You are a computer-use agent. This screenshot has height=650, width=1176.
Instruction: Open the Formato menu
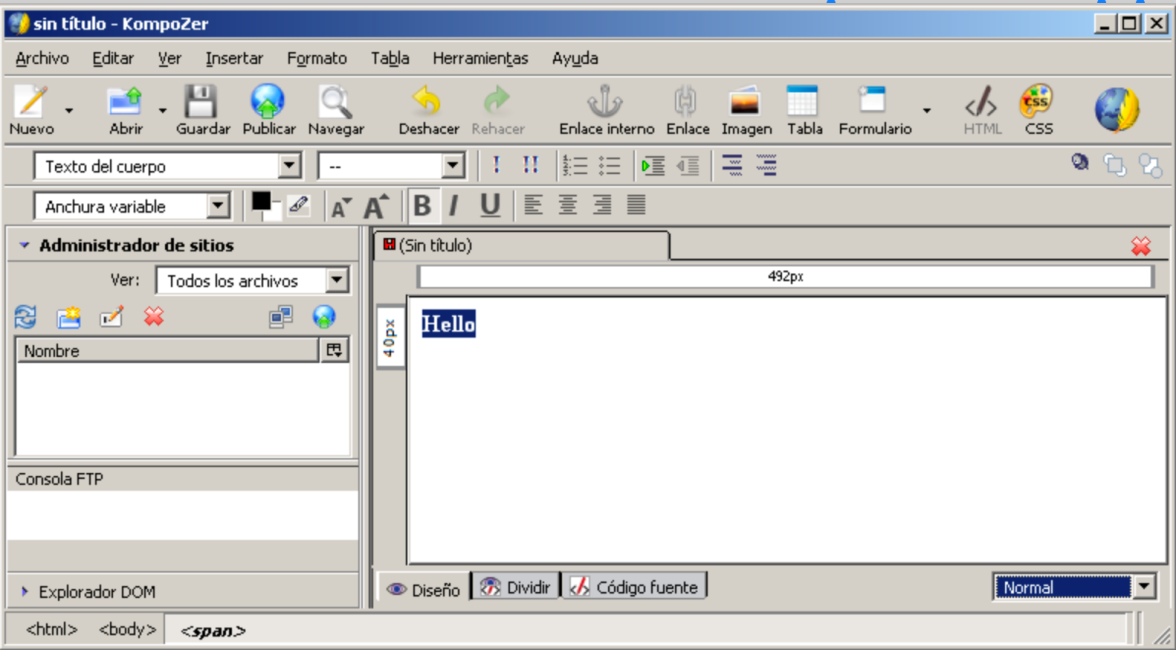[316, 58]
